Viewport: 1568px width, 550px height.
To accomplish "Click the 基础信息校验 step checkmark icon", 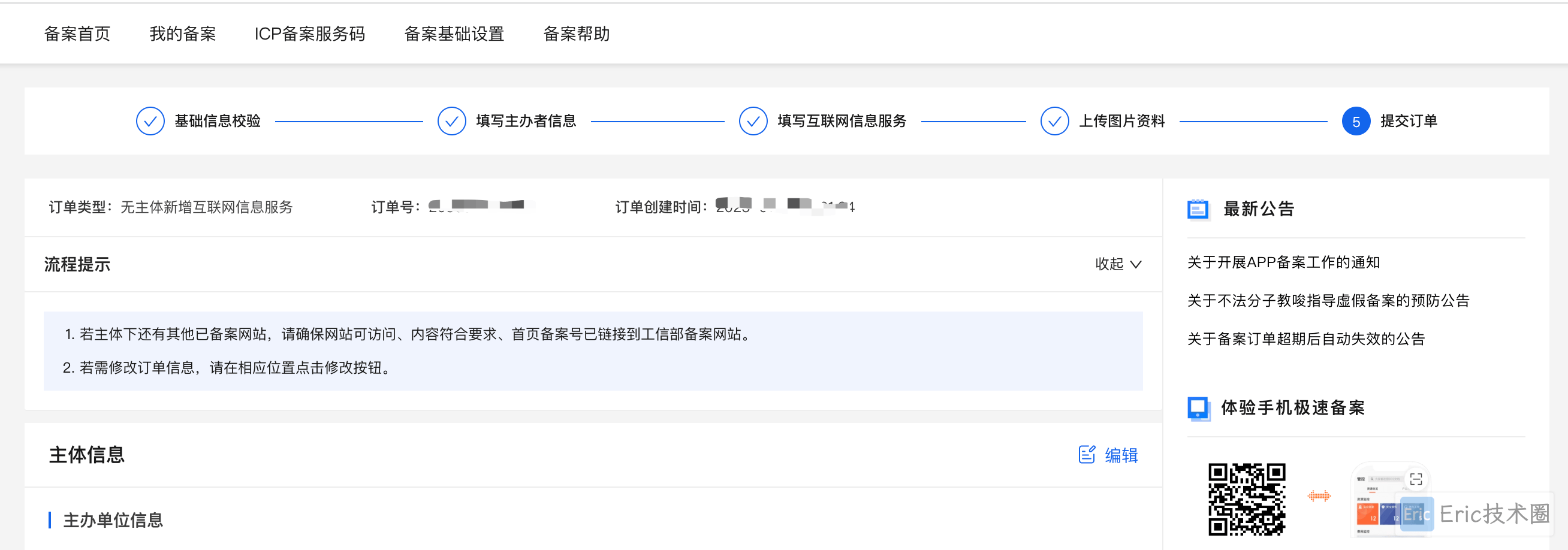I will (x=150, y=121).
